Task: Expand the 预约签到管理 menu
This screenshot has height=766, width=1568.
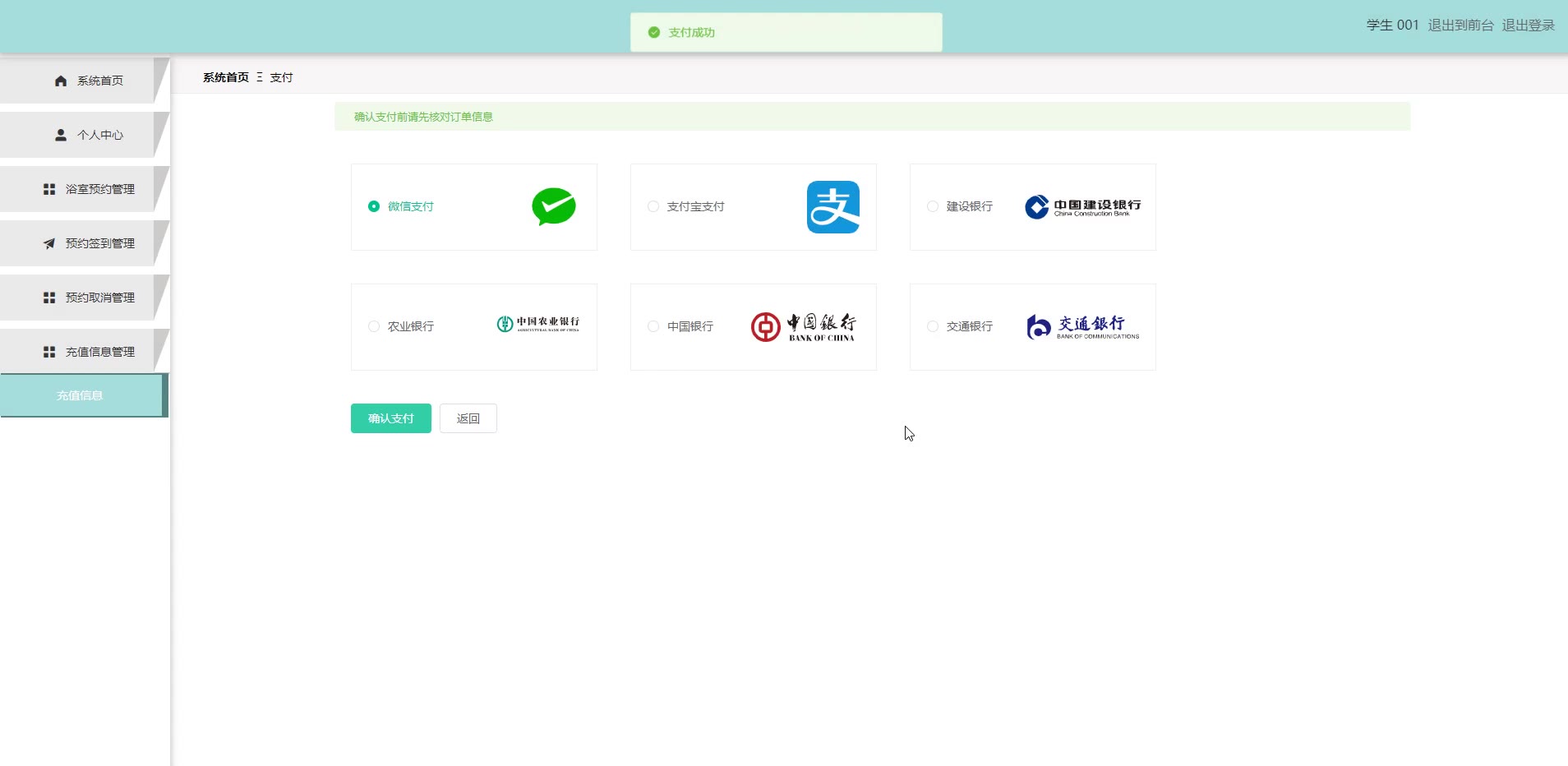Action: tap(85, 243)
